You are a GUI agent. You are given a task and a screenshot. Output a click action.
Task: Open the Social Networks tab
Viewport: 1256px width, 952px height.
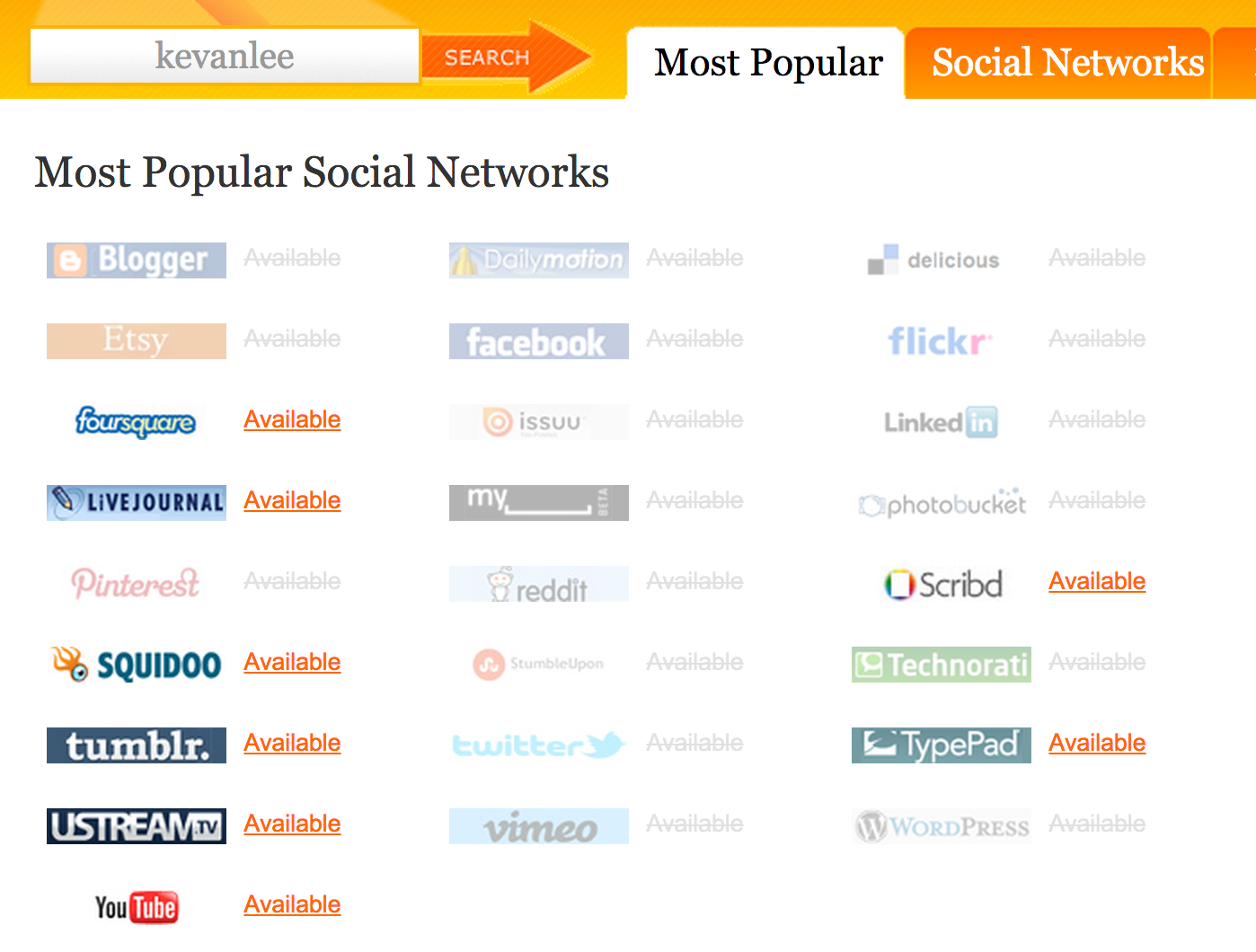[1067, 63]
